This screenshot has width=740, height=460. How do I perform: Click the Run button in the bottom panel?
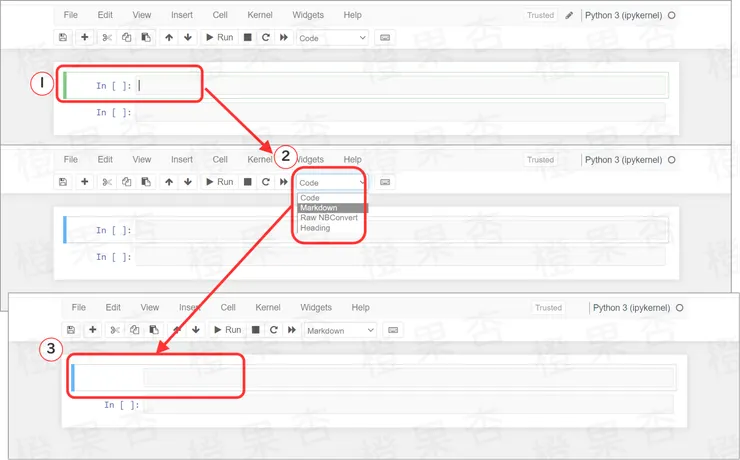[x=227, y=330]
